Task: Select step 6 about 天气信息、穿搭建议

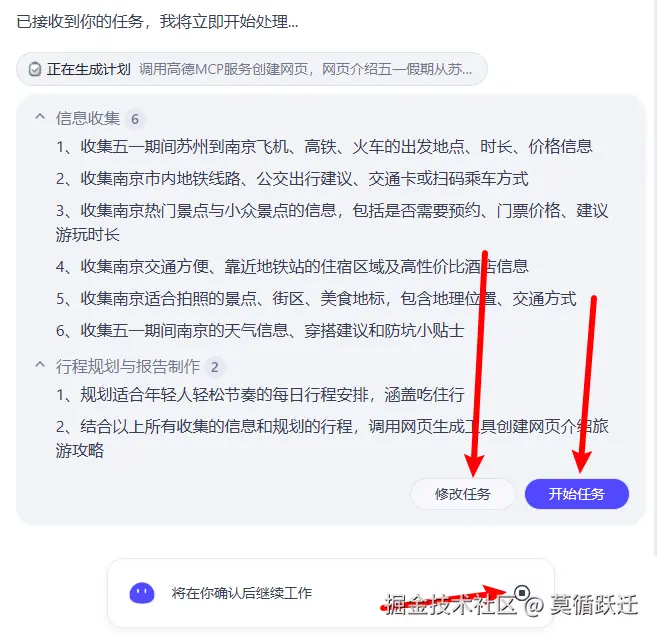Action: tap(260, 331)
